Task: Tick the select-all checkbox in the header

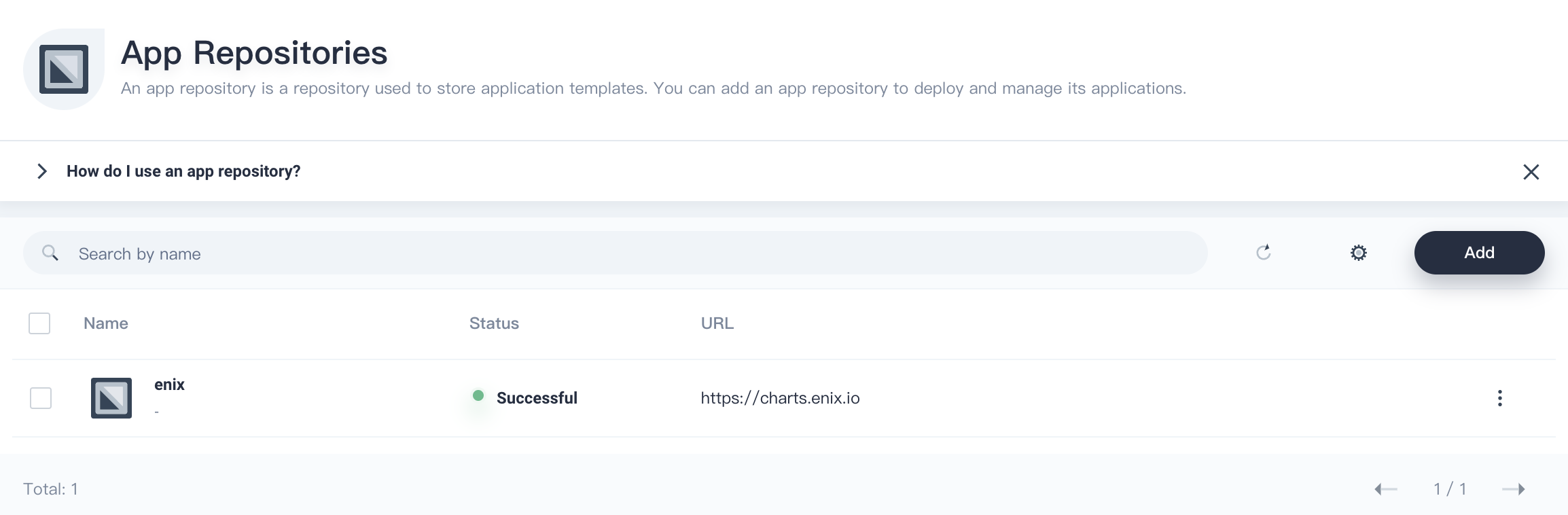Action: coord(39,323)
